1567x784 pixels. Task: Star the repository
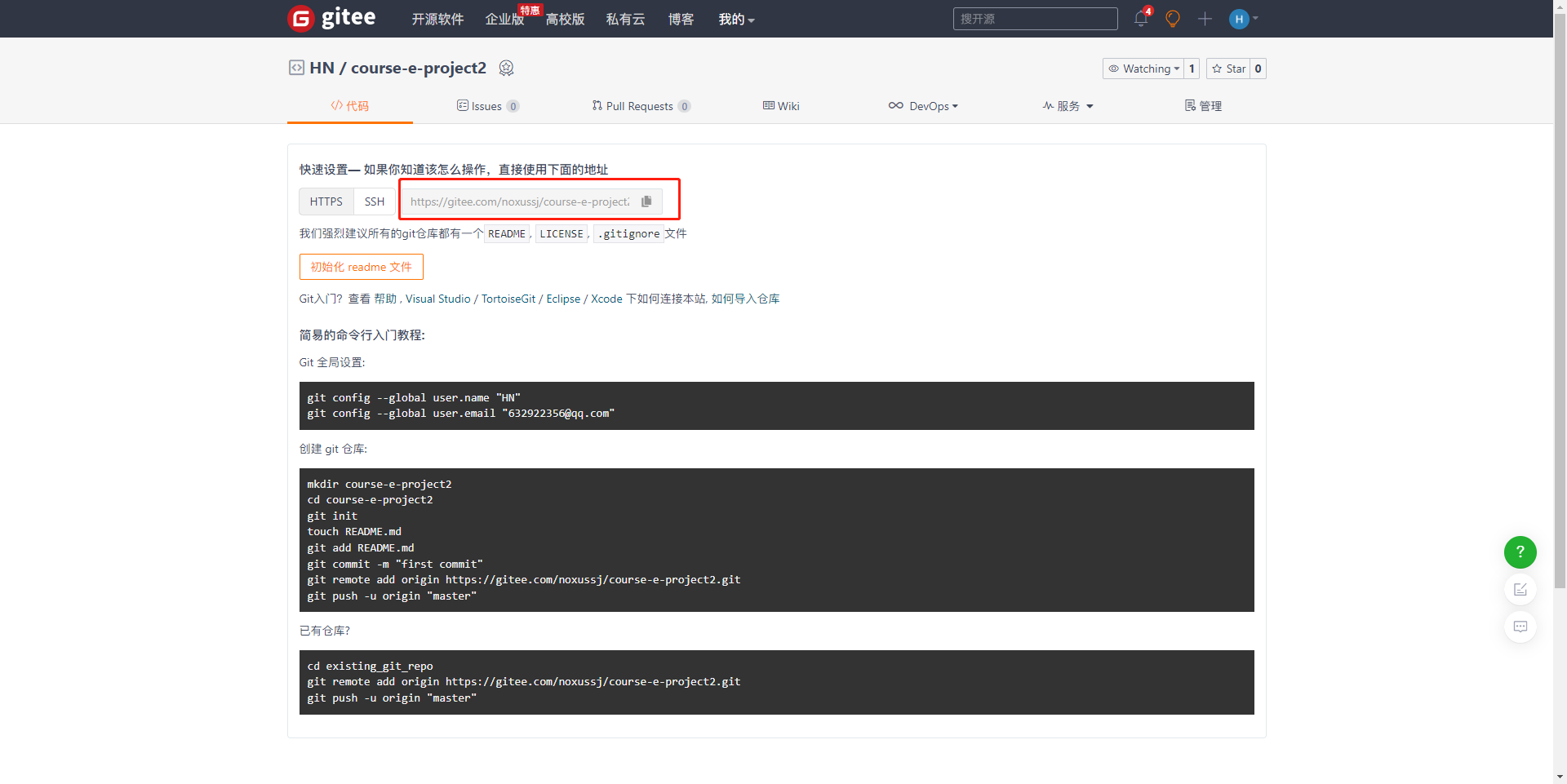[1228, 69]
